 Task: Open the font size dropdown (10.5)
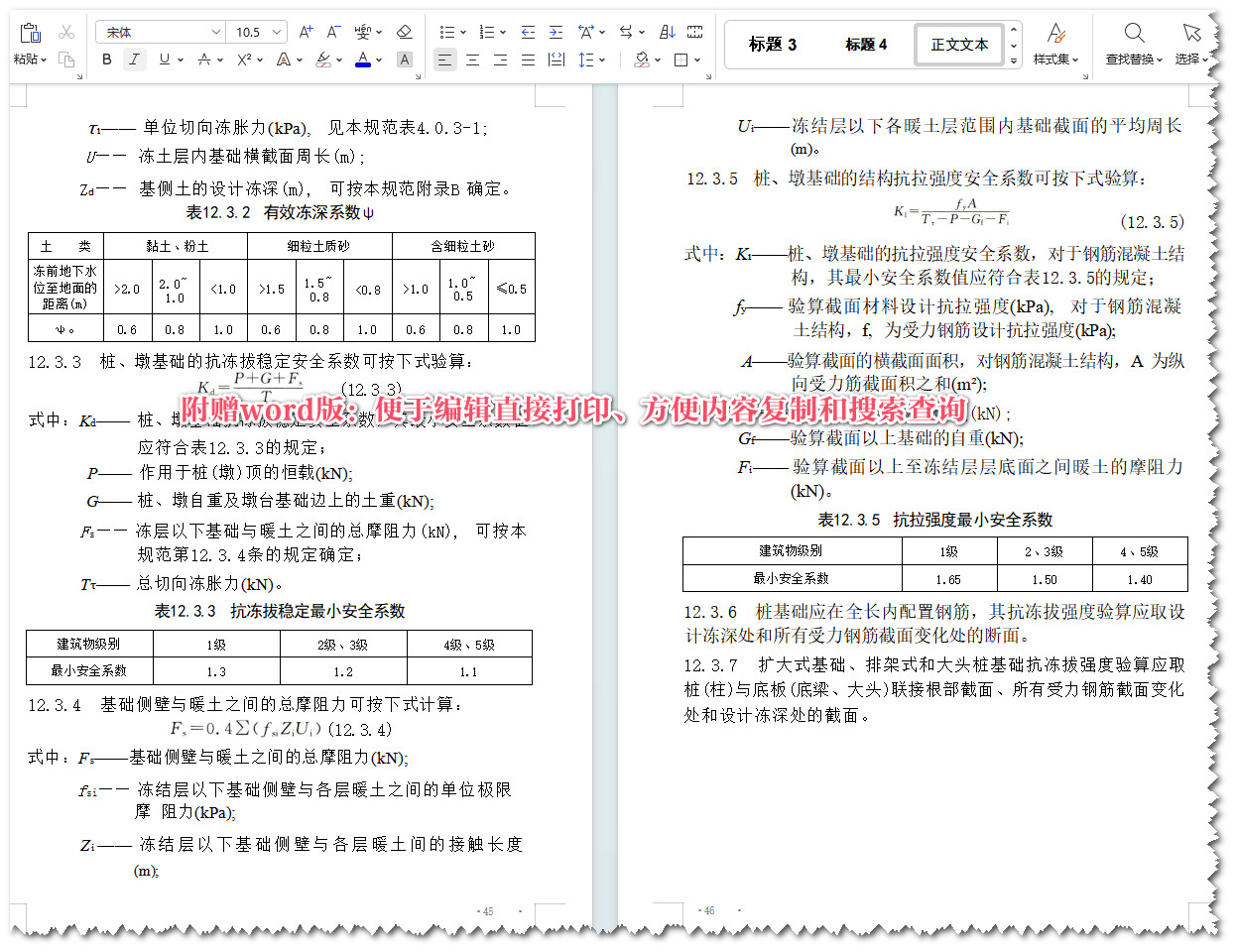[x=276, y=31]
